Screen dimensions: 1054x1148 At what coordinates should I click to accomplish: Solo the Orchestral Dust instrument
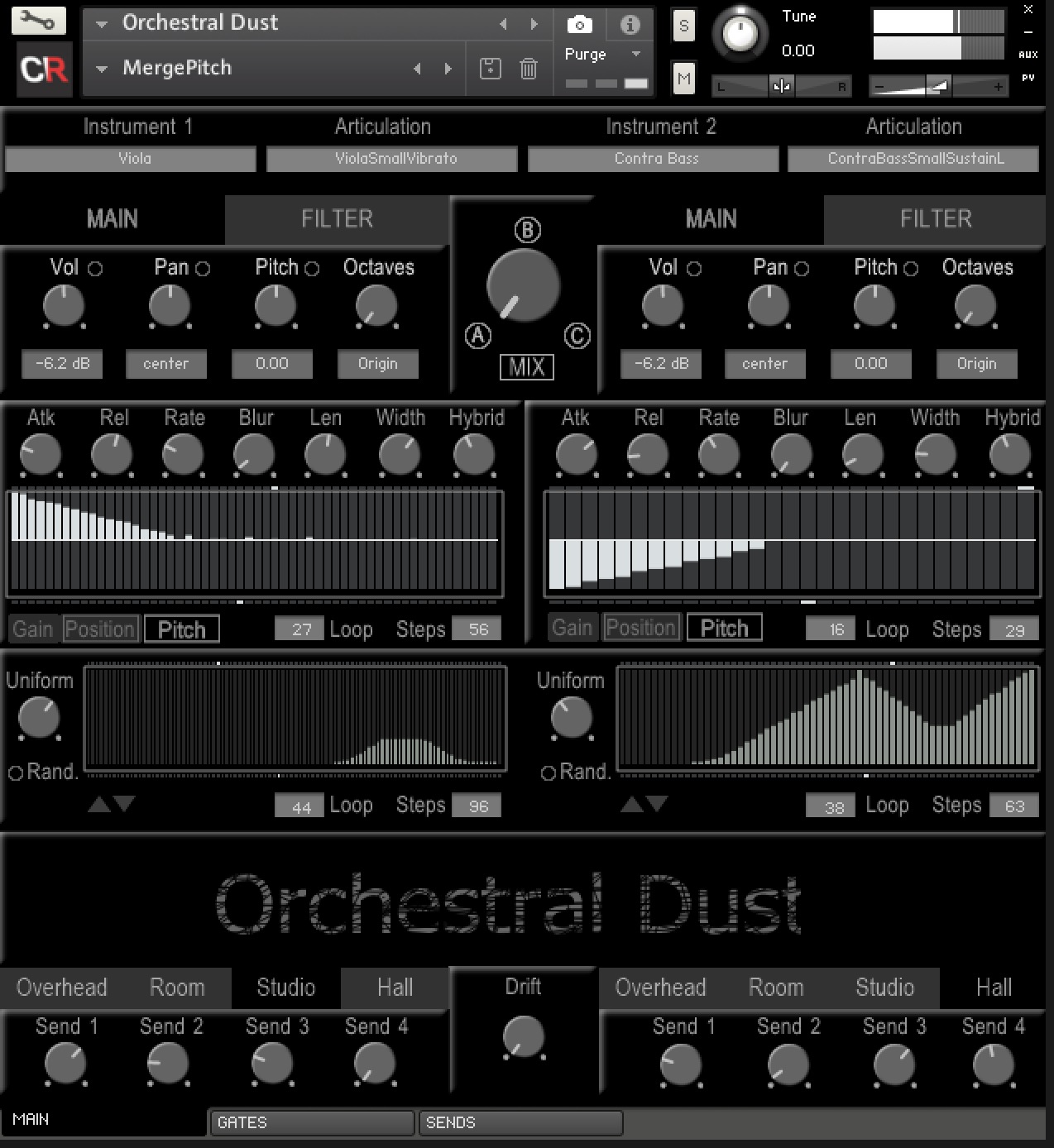tap(683, 25)
